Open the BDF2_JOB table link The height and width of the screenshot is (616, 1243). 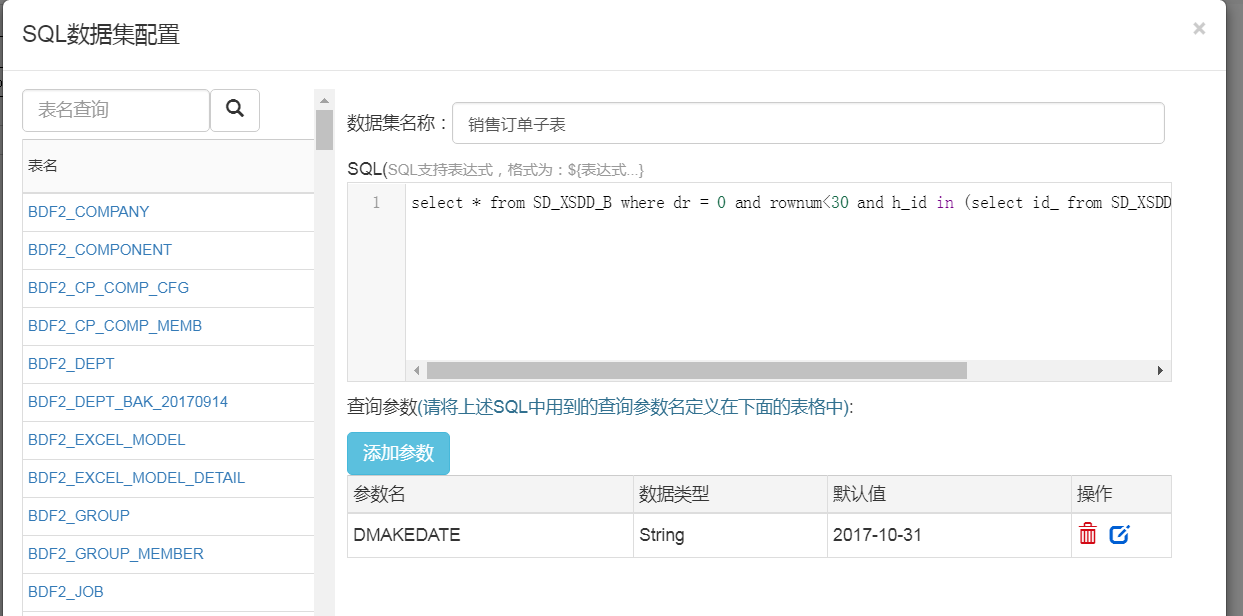65,591
